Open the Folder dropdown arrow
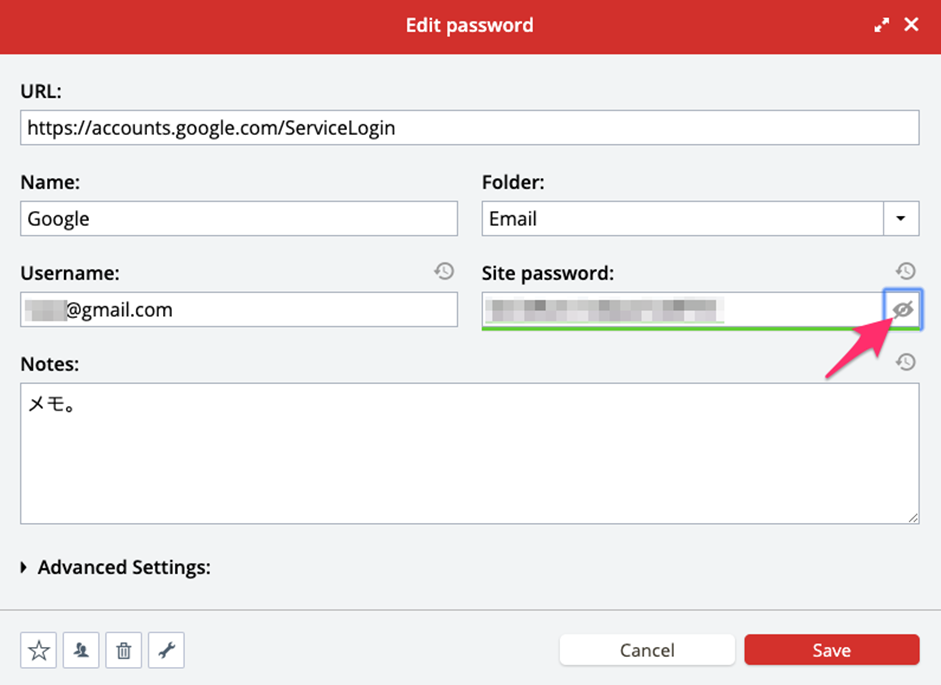 pyautogui.click(x=901, y=219)
